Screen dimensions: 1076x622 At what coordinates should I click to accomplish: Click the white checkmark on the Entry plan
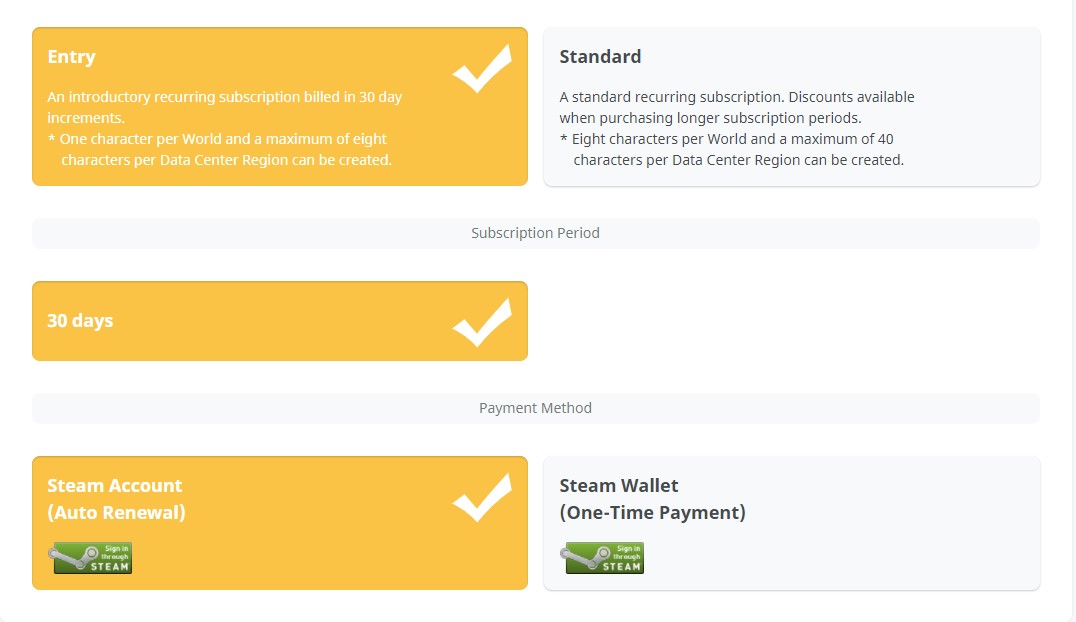tap(482, 69)
